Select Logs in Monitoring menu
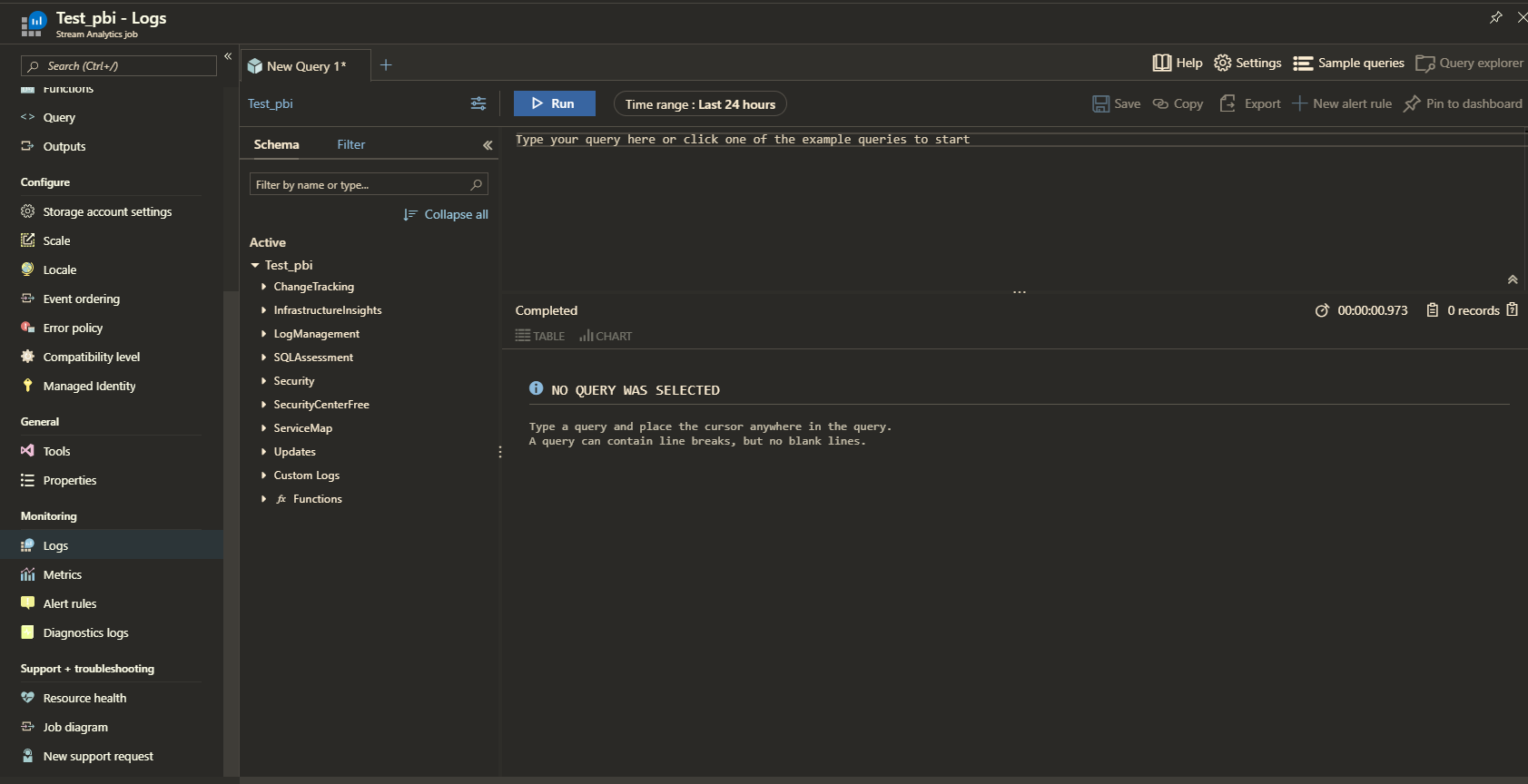 pos(112,545)
